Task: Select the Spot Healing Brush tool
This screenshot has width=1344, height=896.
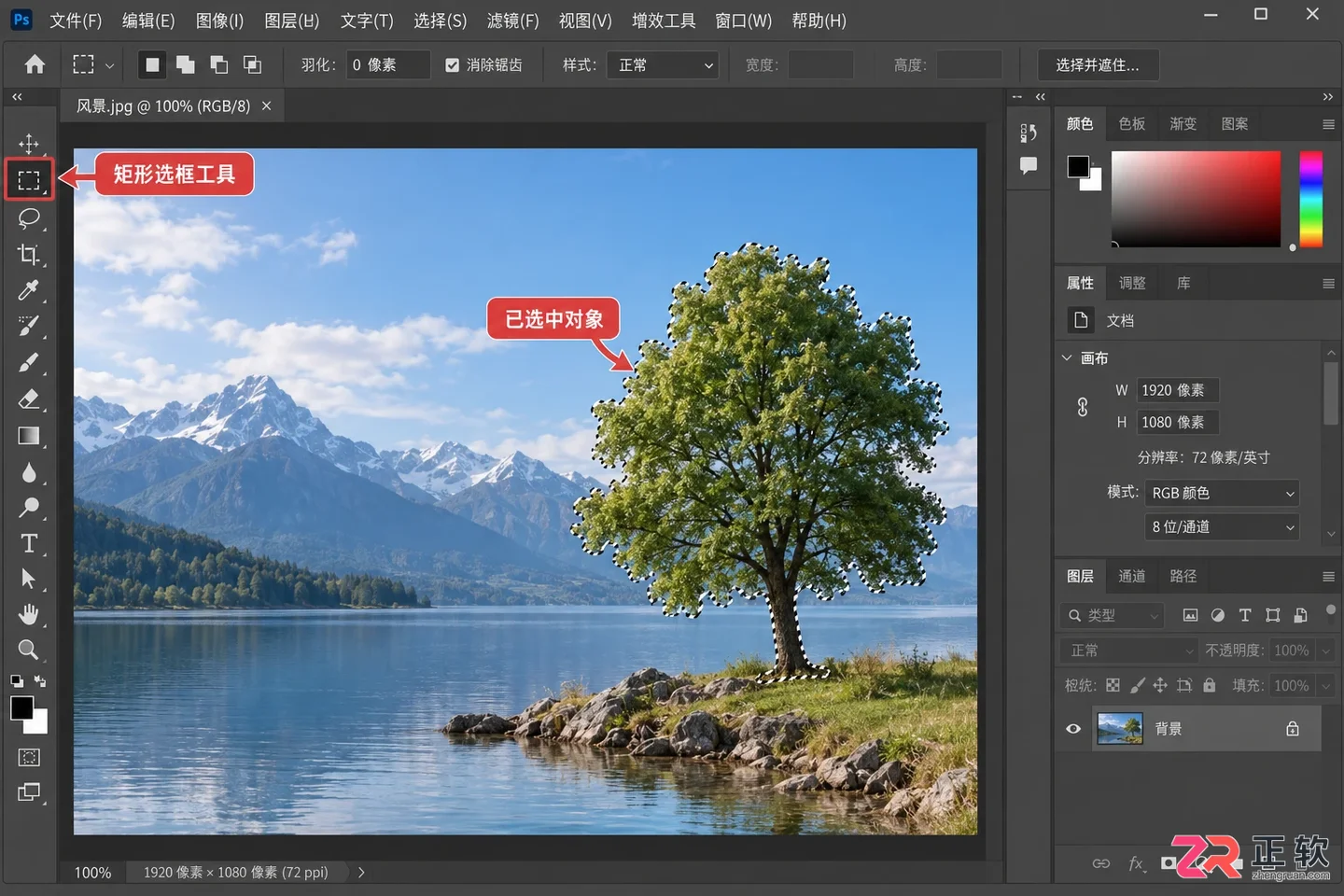Action: click(29, 327)
